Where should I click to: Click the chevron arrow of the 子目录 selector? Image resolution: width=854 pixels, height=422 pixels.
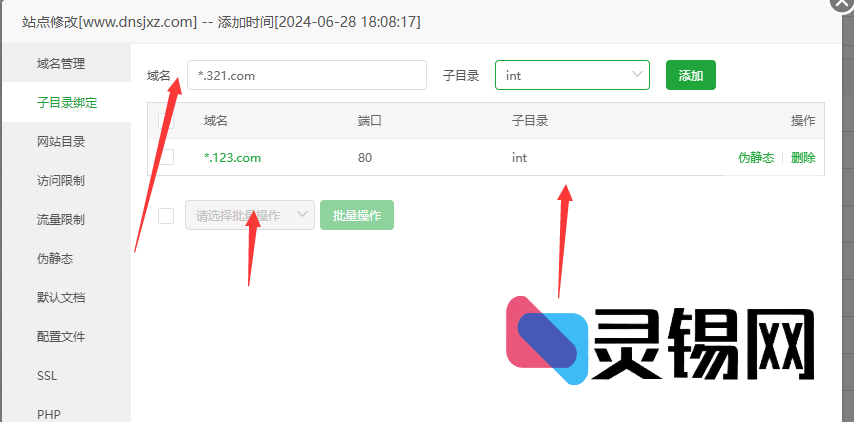(x=636, y=74)
